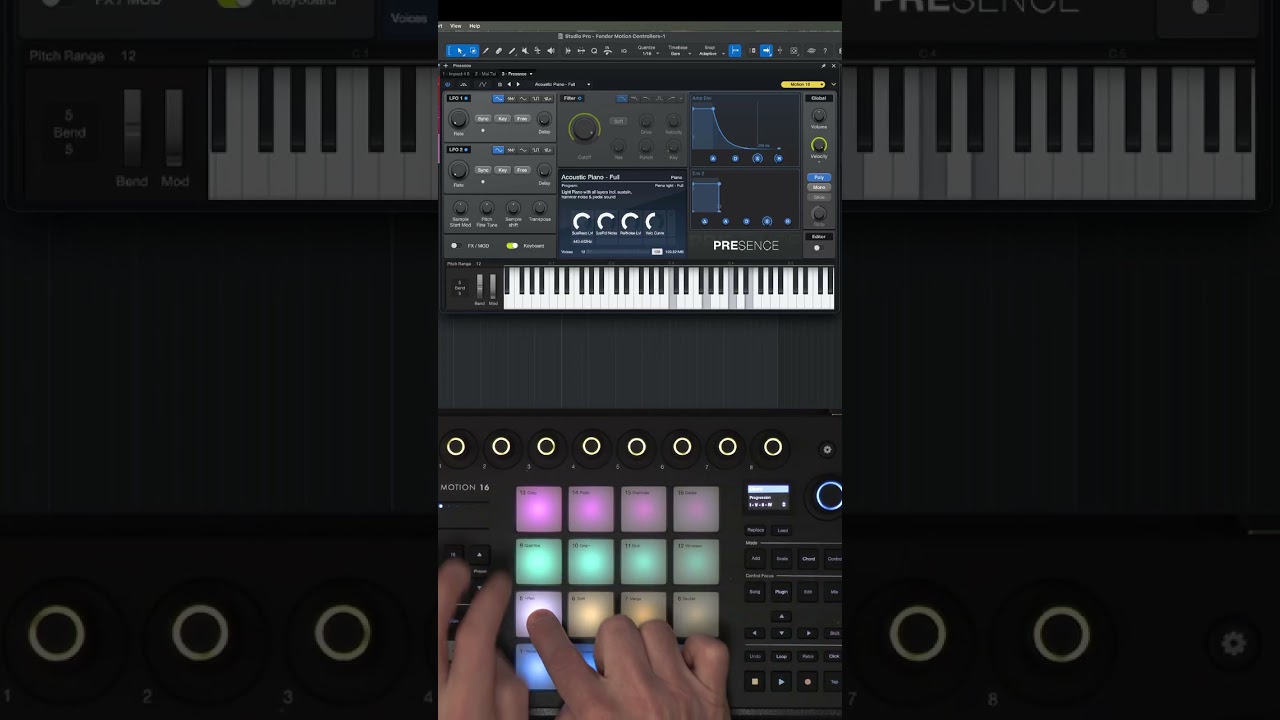Click the IQ input quantize icon
Viewport: 1280px width, 720px height.
[624, 50]
